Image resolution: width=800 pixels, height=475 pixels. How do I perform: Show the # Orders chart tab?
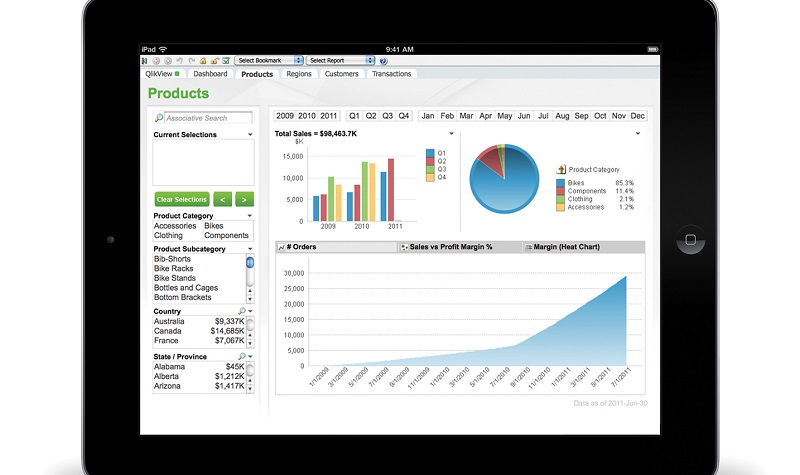[x=336, y=247]
